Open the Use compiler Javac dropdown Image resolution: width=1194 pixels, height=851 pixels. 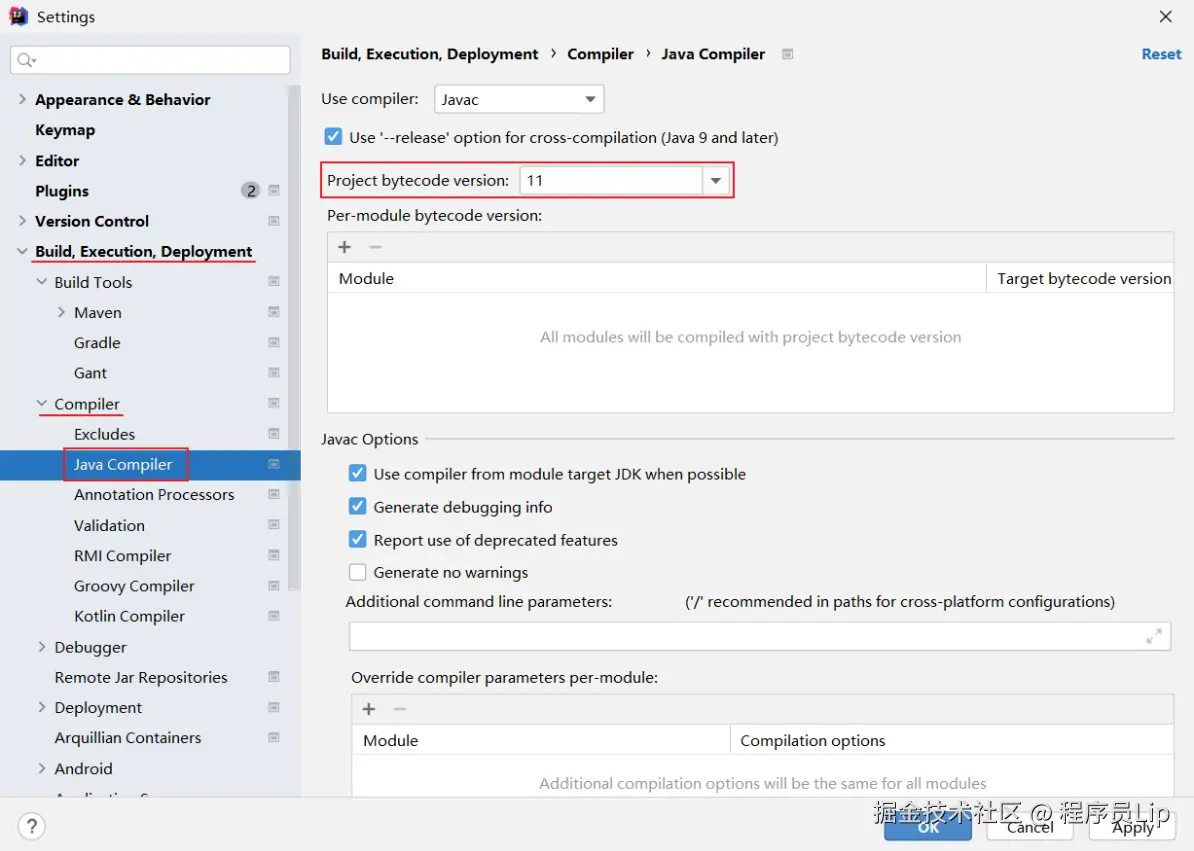(x=519, y=99)
